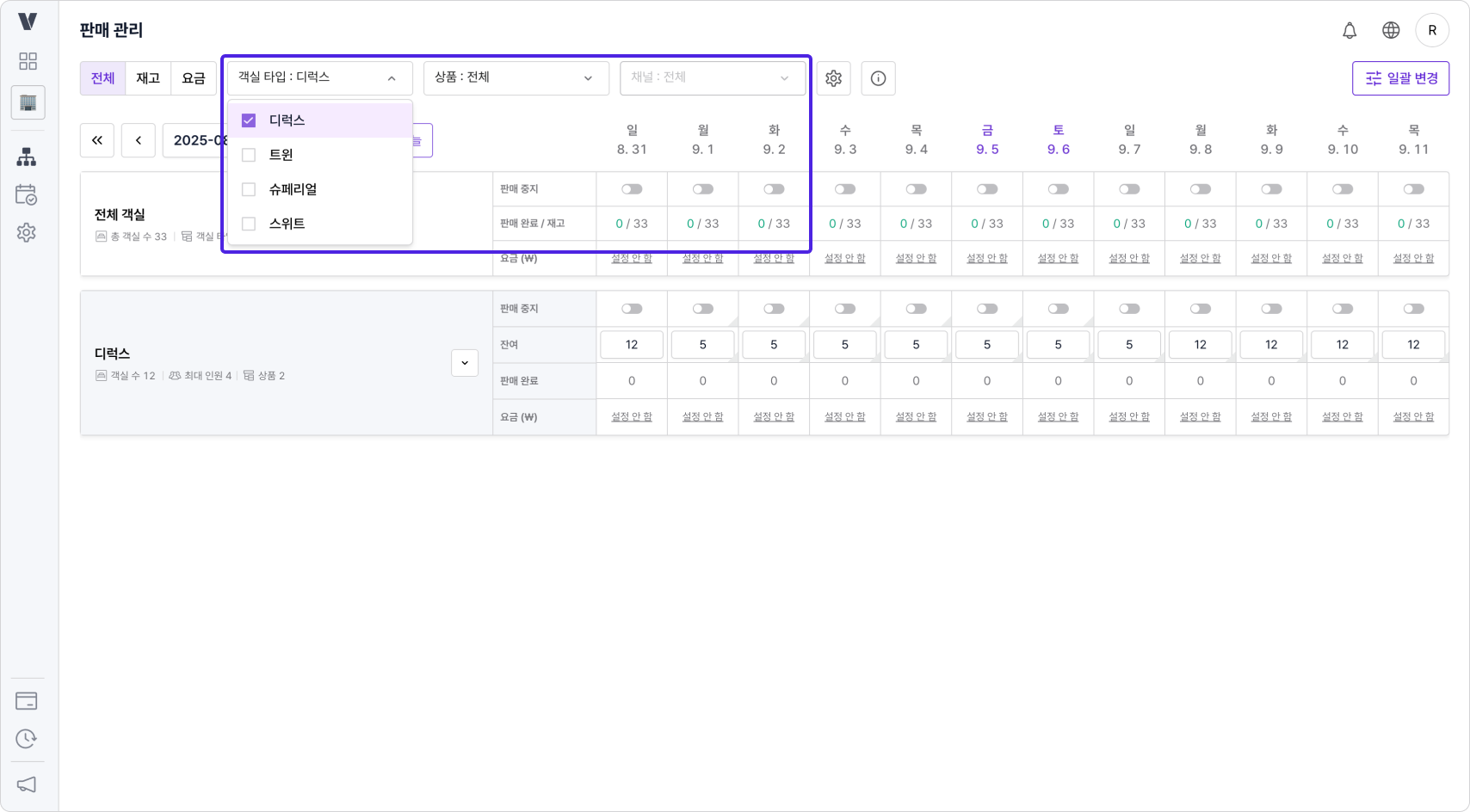Click the 0 / 33 cell for 9. 10
1470x812 pixels.
(1343, 224)
